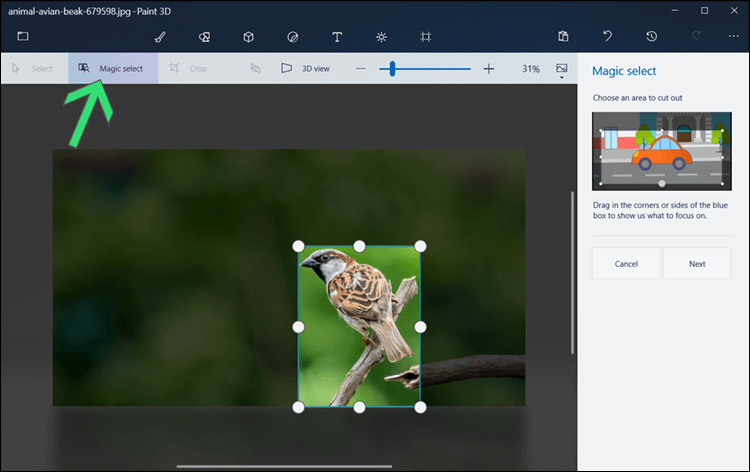Open the 2D shapes tool
Image resolution: width=750 pixels, height=472 pixels.
(x=204, y=37)
